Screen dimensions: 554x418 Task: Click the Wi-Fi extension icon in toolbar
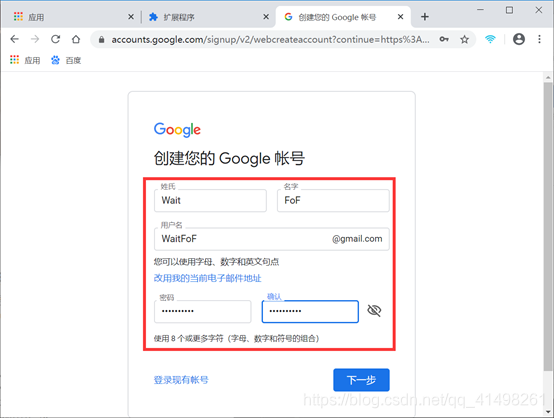tap(490, 39)
